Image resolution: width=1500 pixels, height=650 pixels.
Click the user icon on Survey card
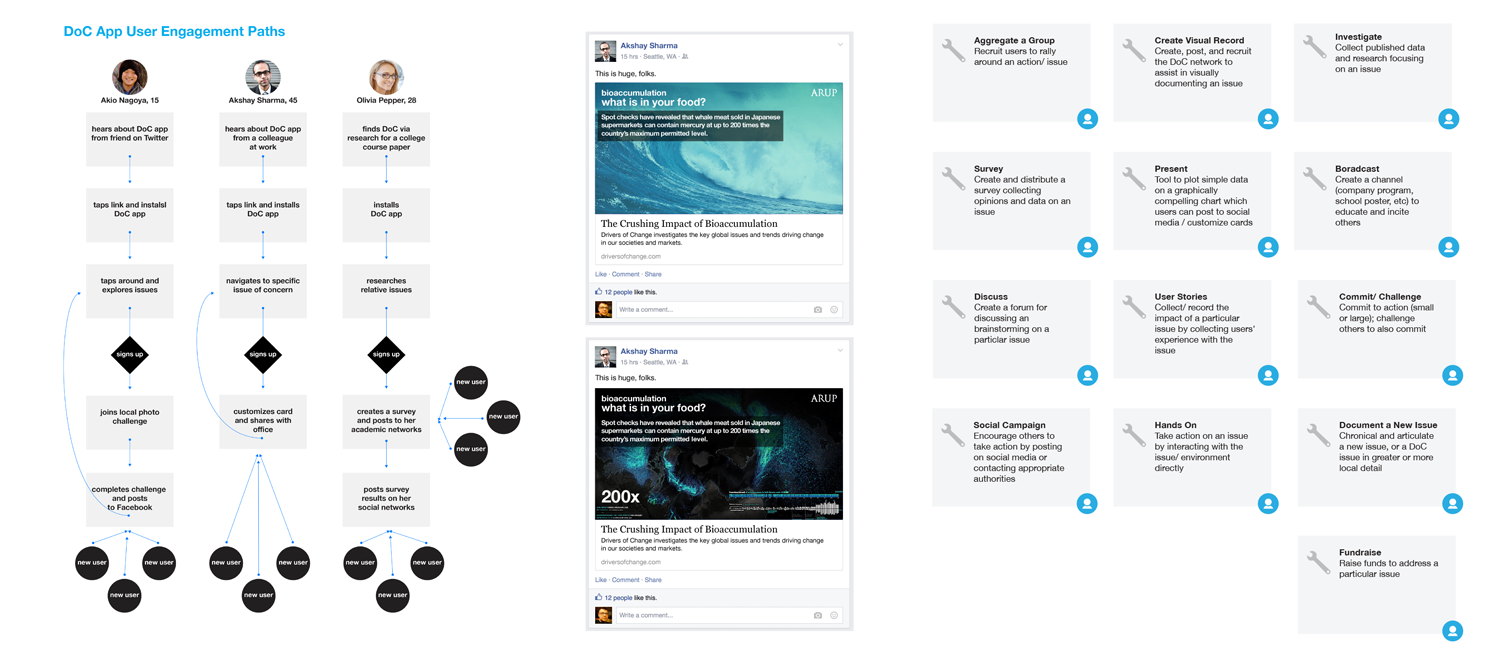[x=1087, y=247]
